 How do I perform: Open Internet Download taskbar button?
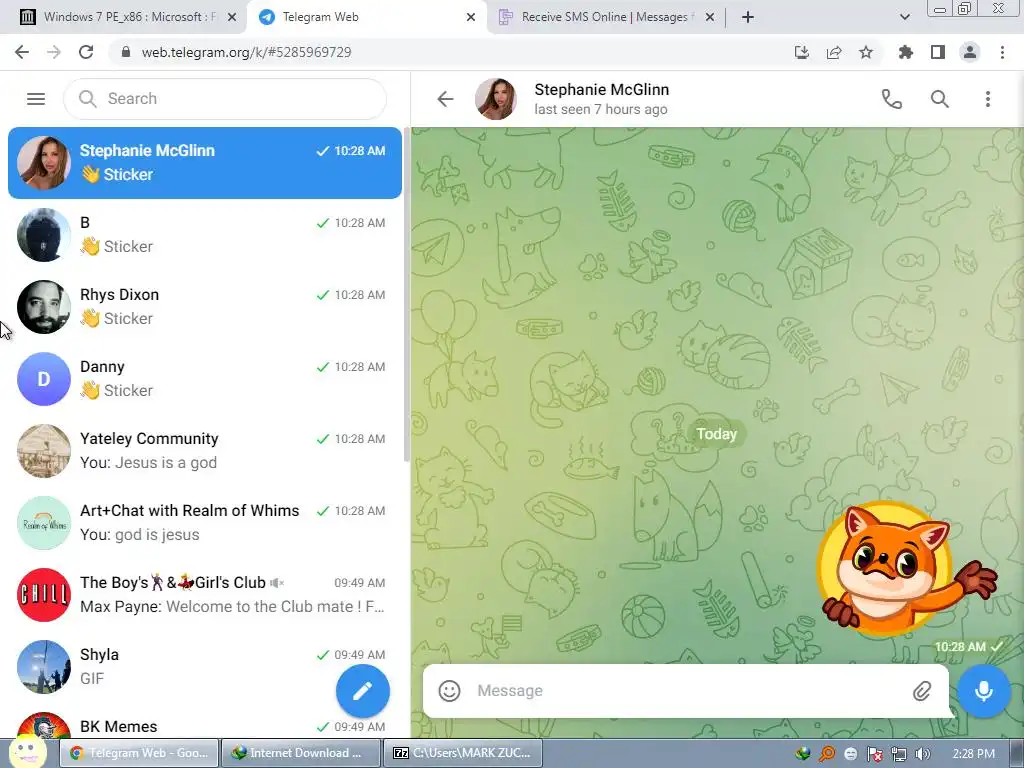[300, 753]
